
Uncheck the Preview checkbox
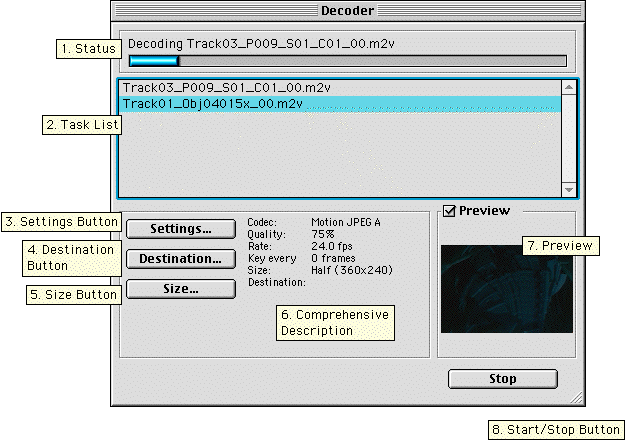click(449, 211)
